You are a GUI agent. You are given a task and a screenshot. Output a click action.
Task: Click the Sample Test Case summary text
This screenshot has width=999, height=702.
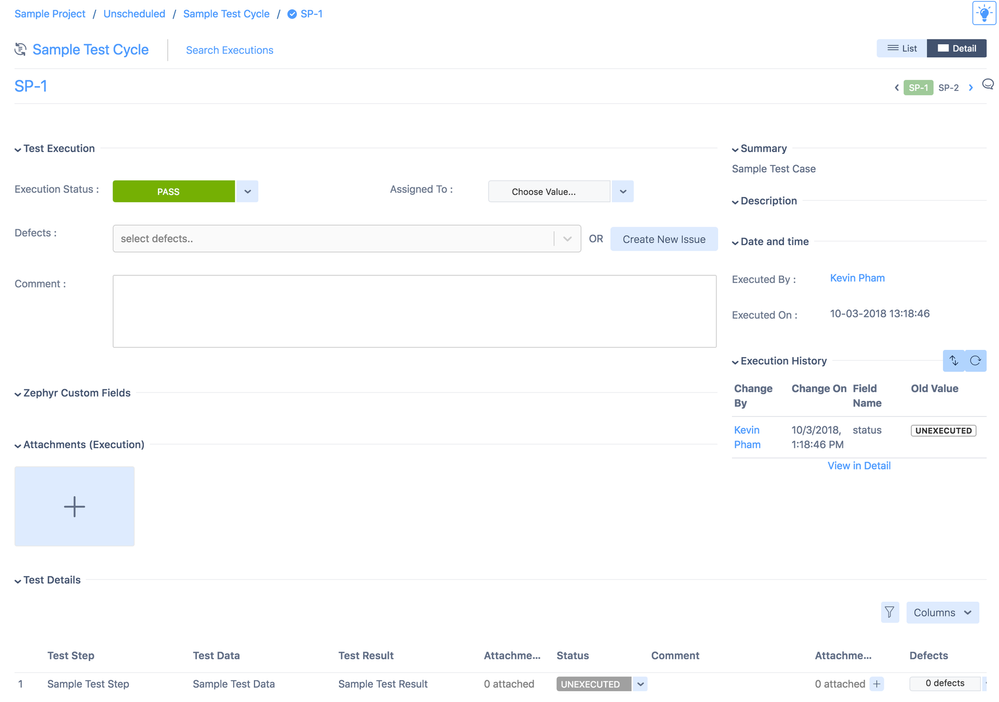(x=773, y=169)
